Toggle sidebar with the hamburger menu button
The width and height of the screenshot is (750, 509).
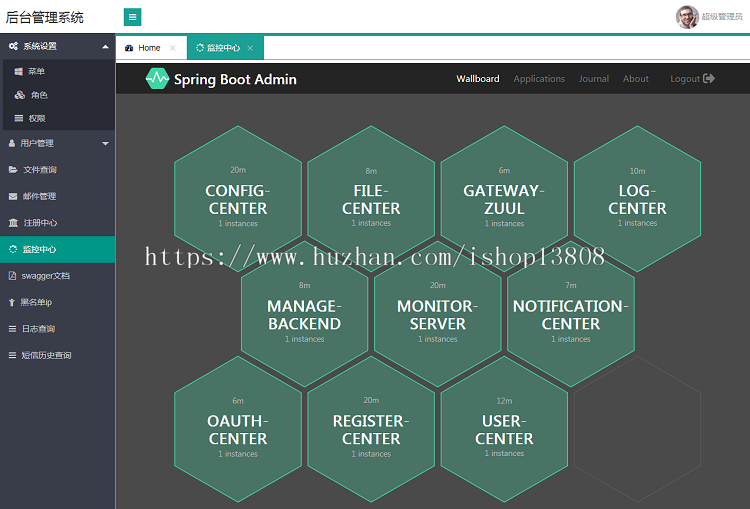(132, 17)
